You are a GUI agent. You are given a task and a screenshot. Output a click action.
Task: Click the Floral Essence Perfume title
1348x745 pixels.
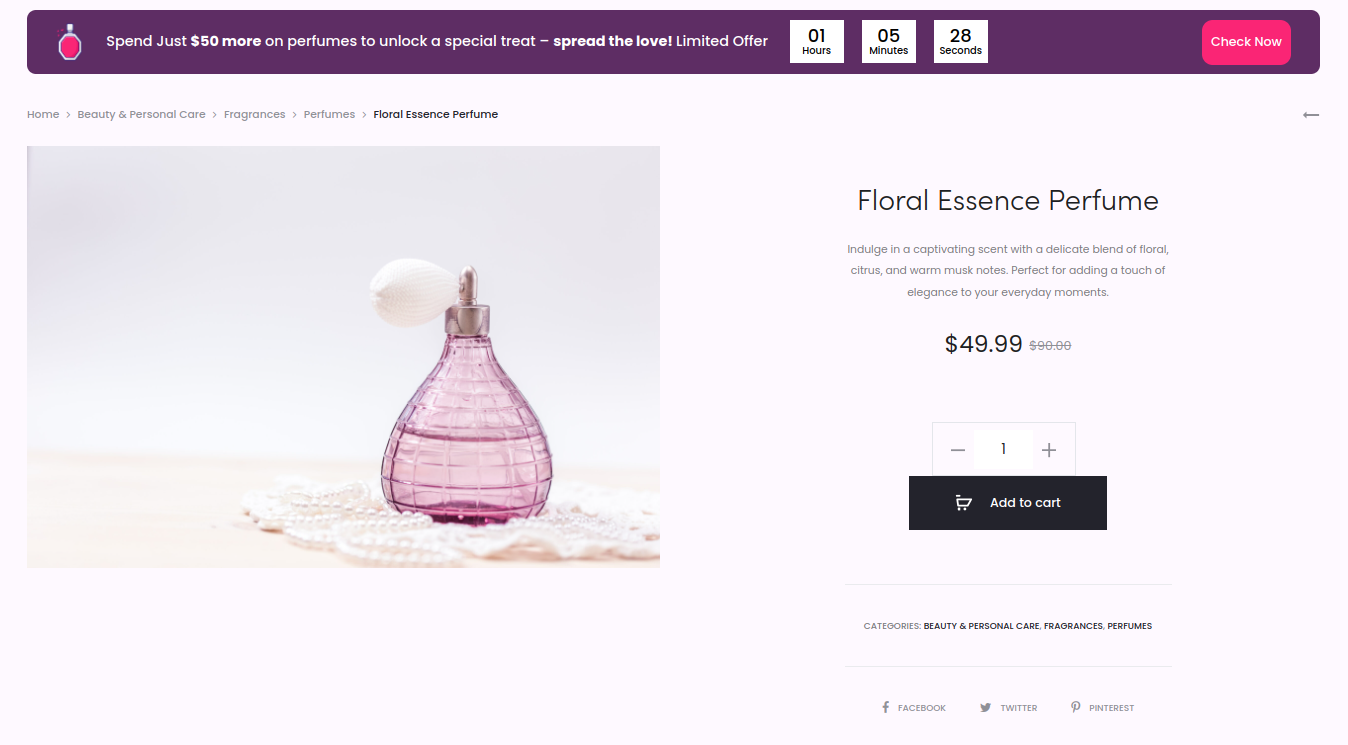1007,201
